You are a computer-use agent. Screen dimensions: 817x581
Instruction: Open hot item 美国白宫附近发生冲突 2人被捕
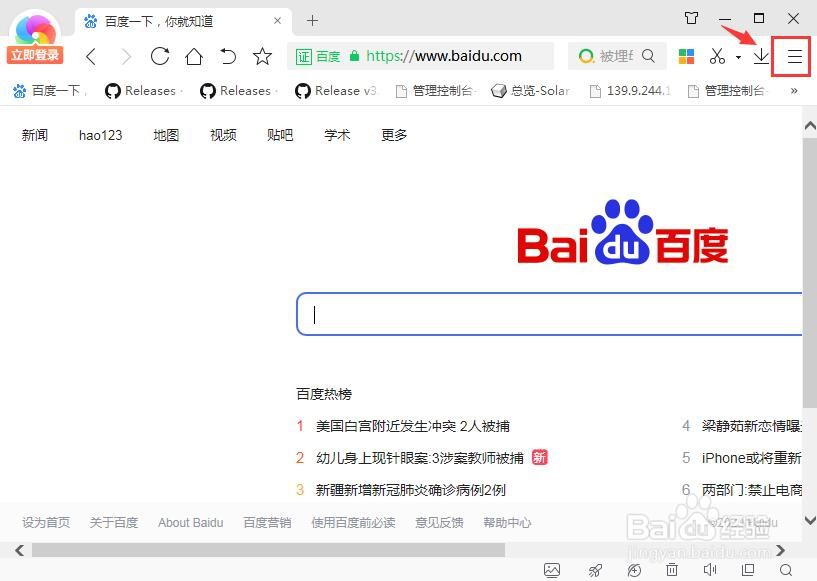tap(413, 426)
